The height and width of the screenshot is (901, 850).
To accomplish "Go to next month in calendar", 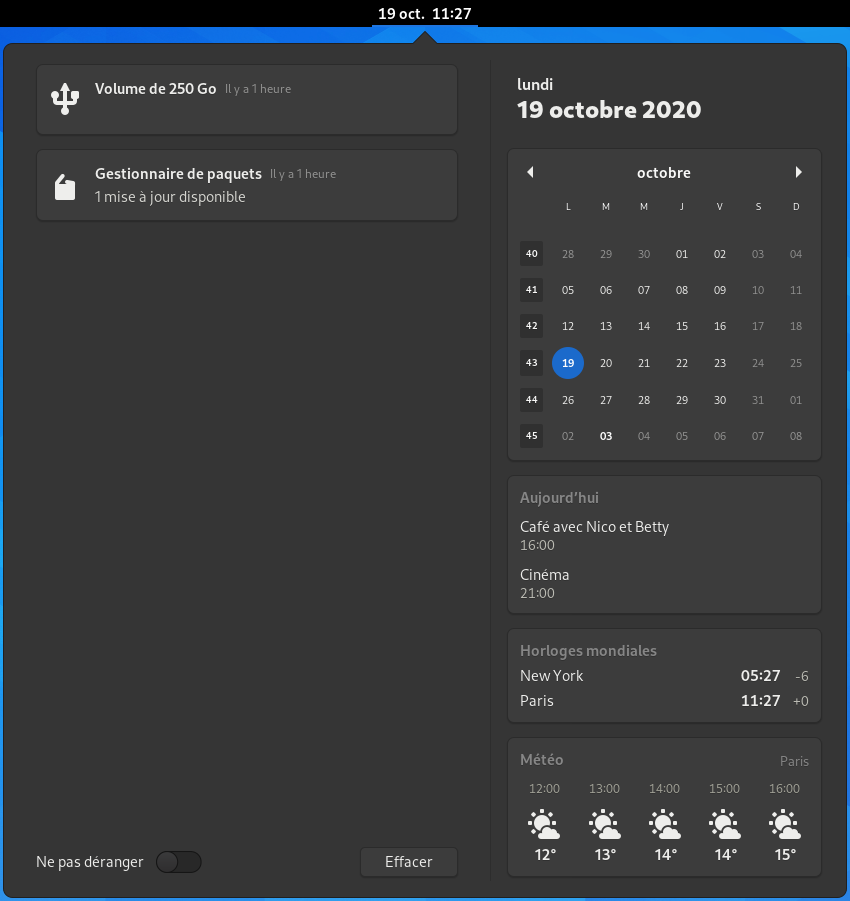I will coord(798,172).
